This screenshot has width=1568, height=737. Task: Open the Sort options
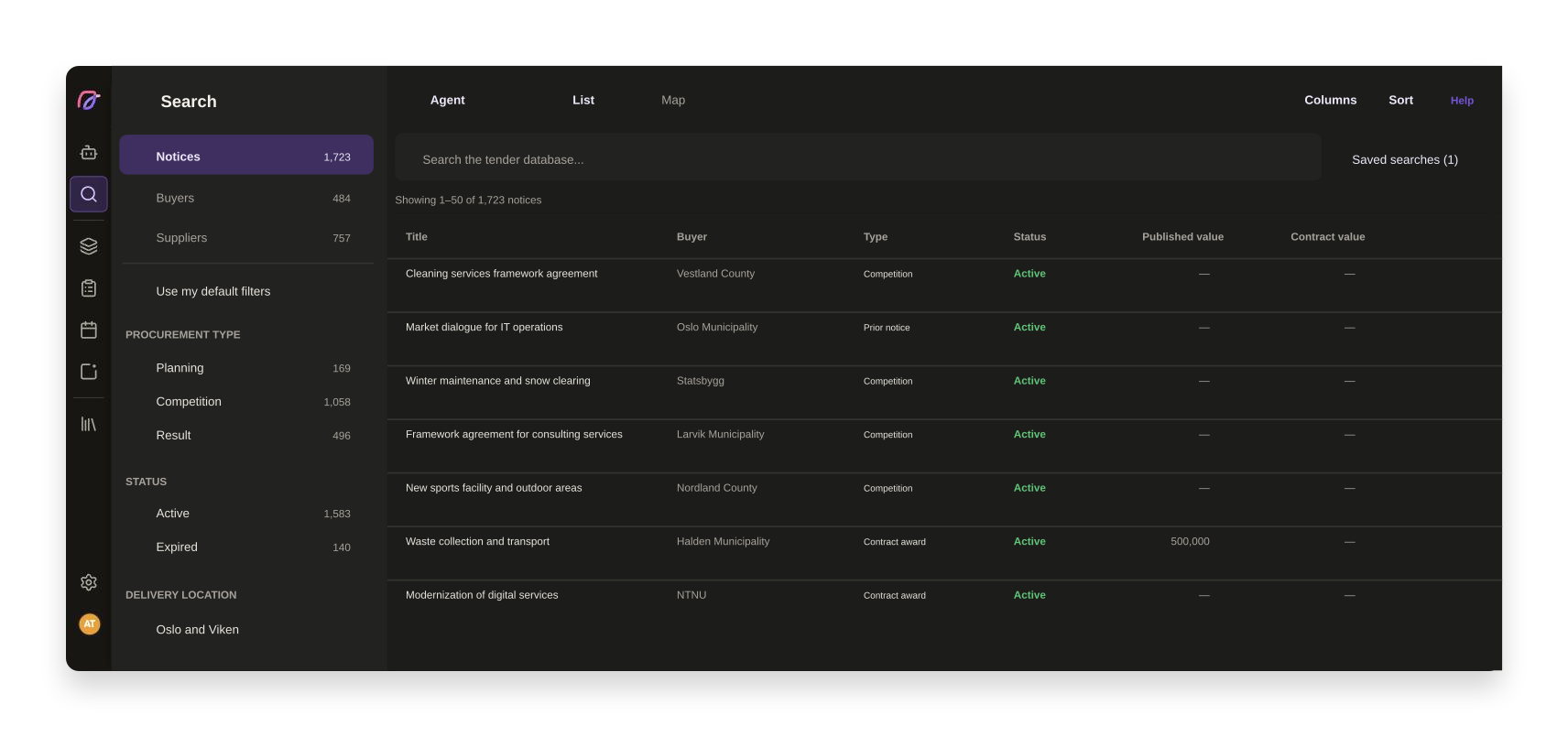[x=1401, y=100]
